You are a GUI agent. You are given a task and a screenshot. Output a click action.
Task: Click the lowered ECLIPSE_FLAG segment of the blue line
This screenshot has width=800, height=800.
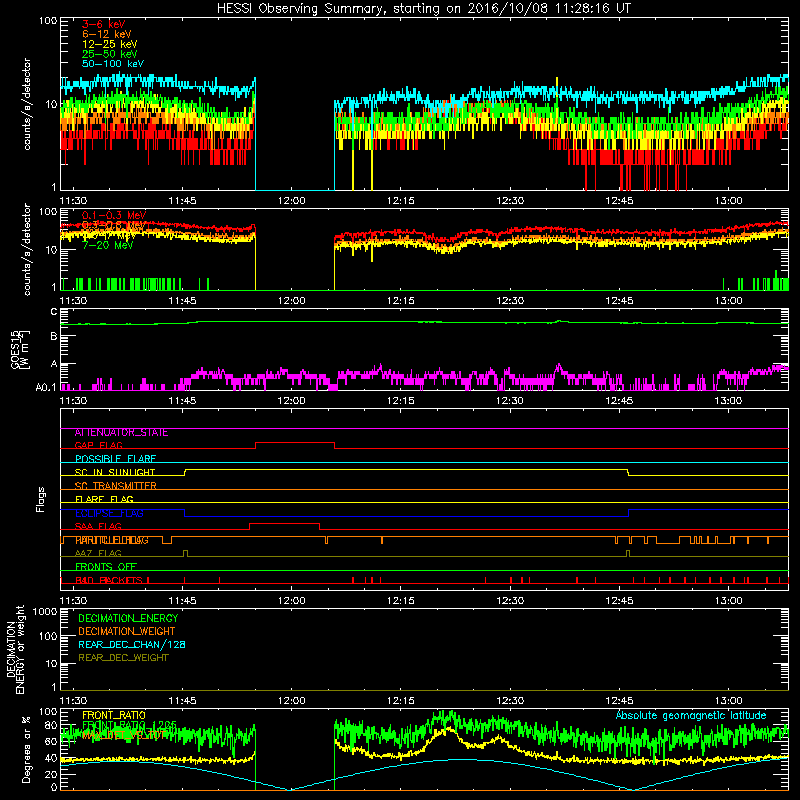407,517
